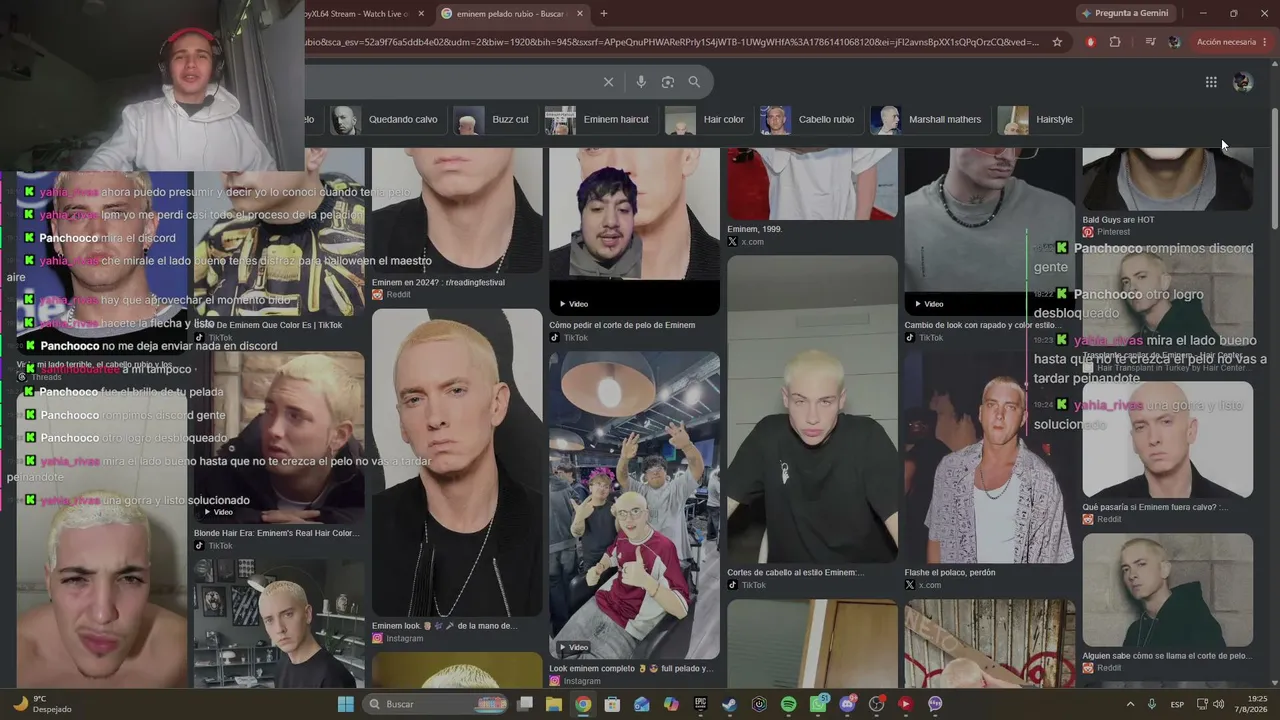Open Google Lens image search
This screenshot has height=720, width=1280.
668,82
